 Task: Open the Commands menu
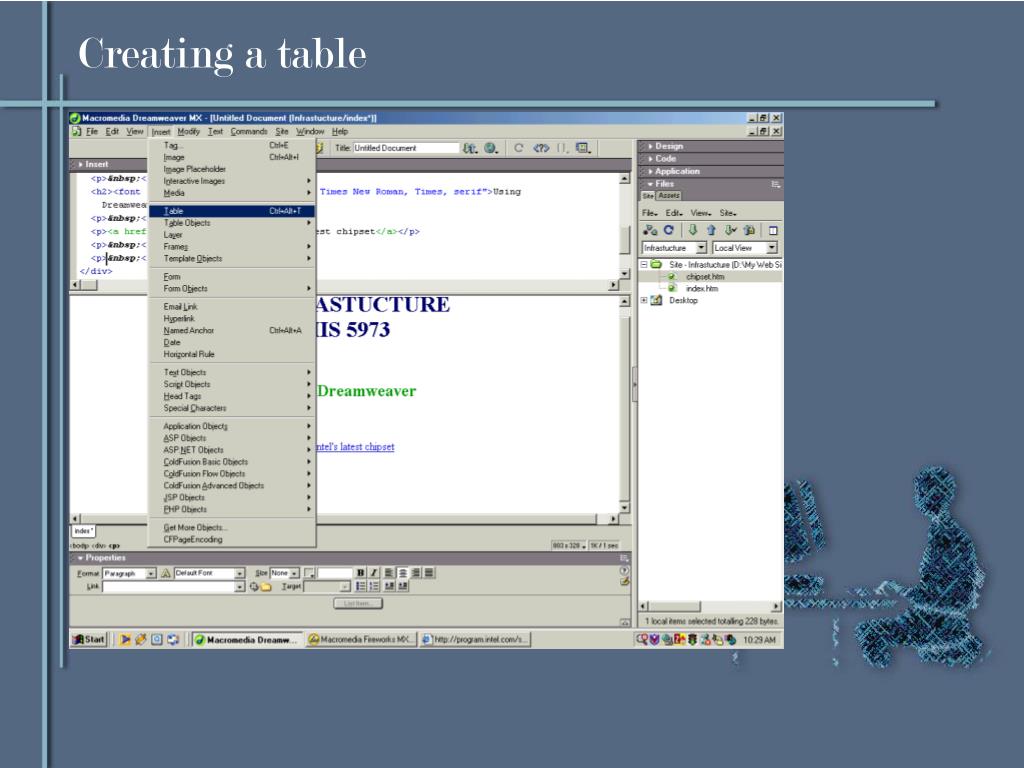[x=248, y=131]
